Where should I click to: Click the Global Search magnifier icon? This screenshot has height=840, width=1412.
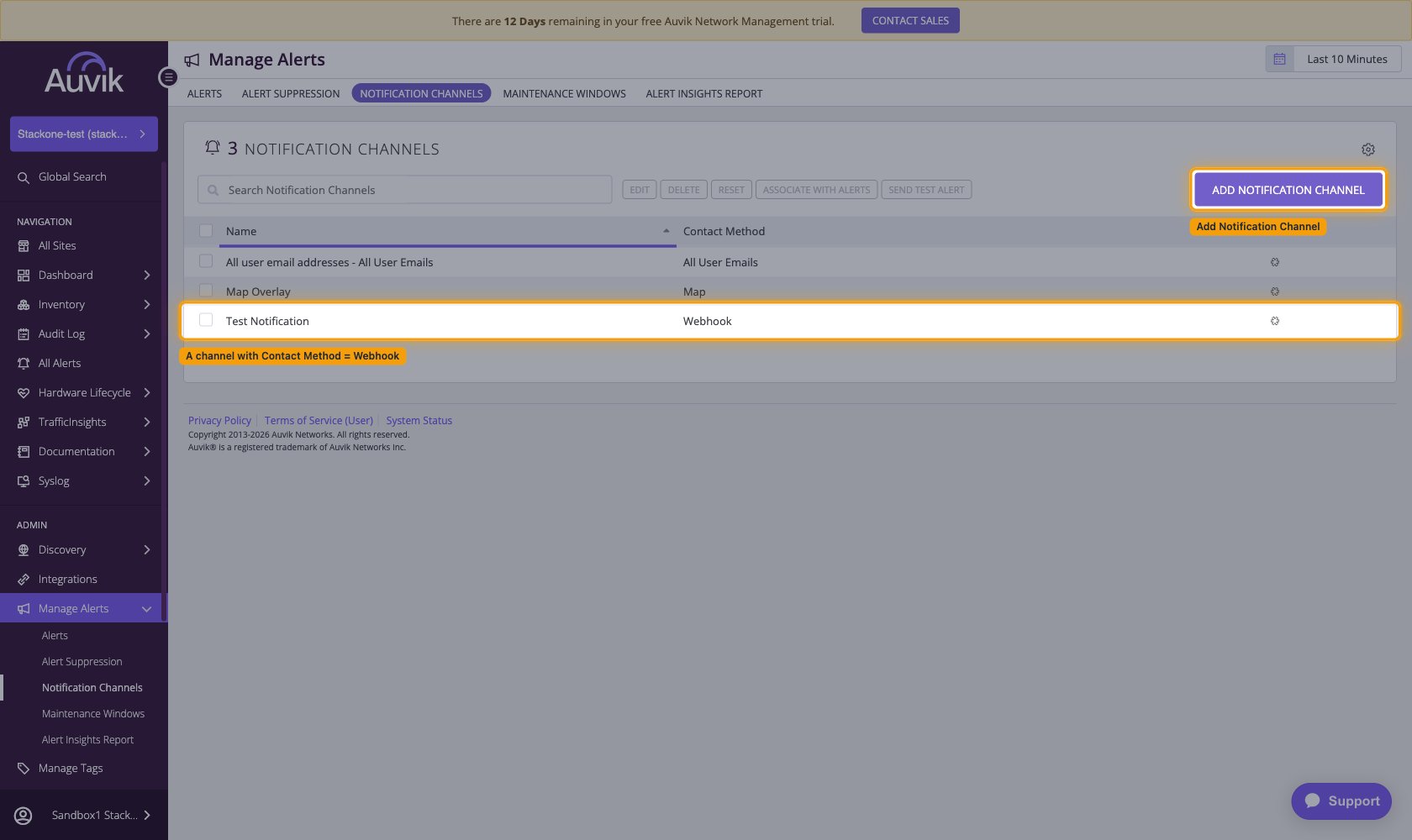tap(24, 177)
